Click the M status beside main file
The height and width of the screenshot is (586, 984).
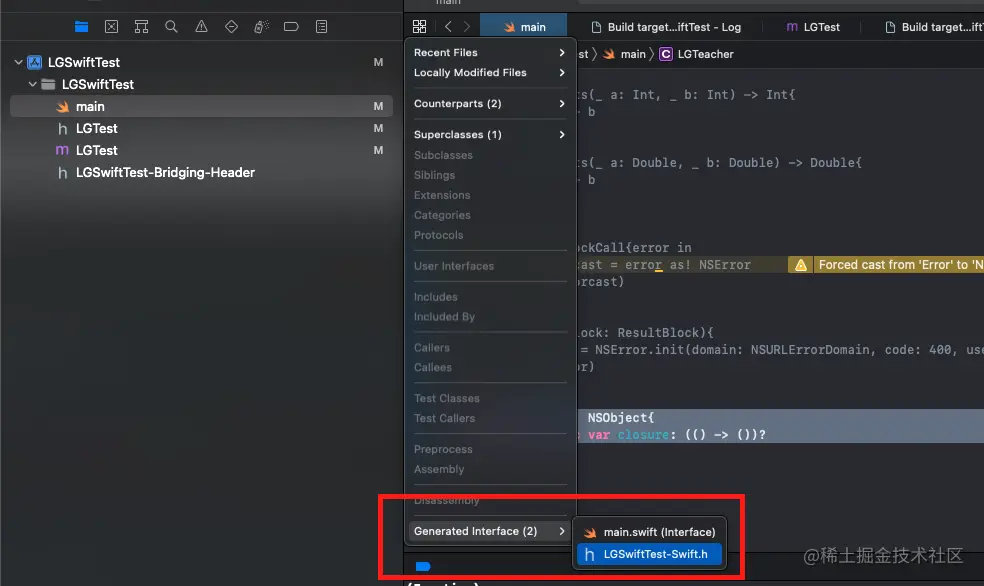click(x=378, y=107)
